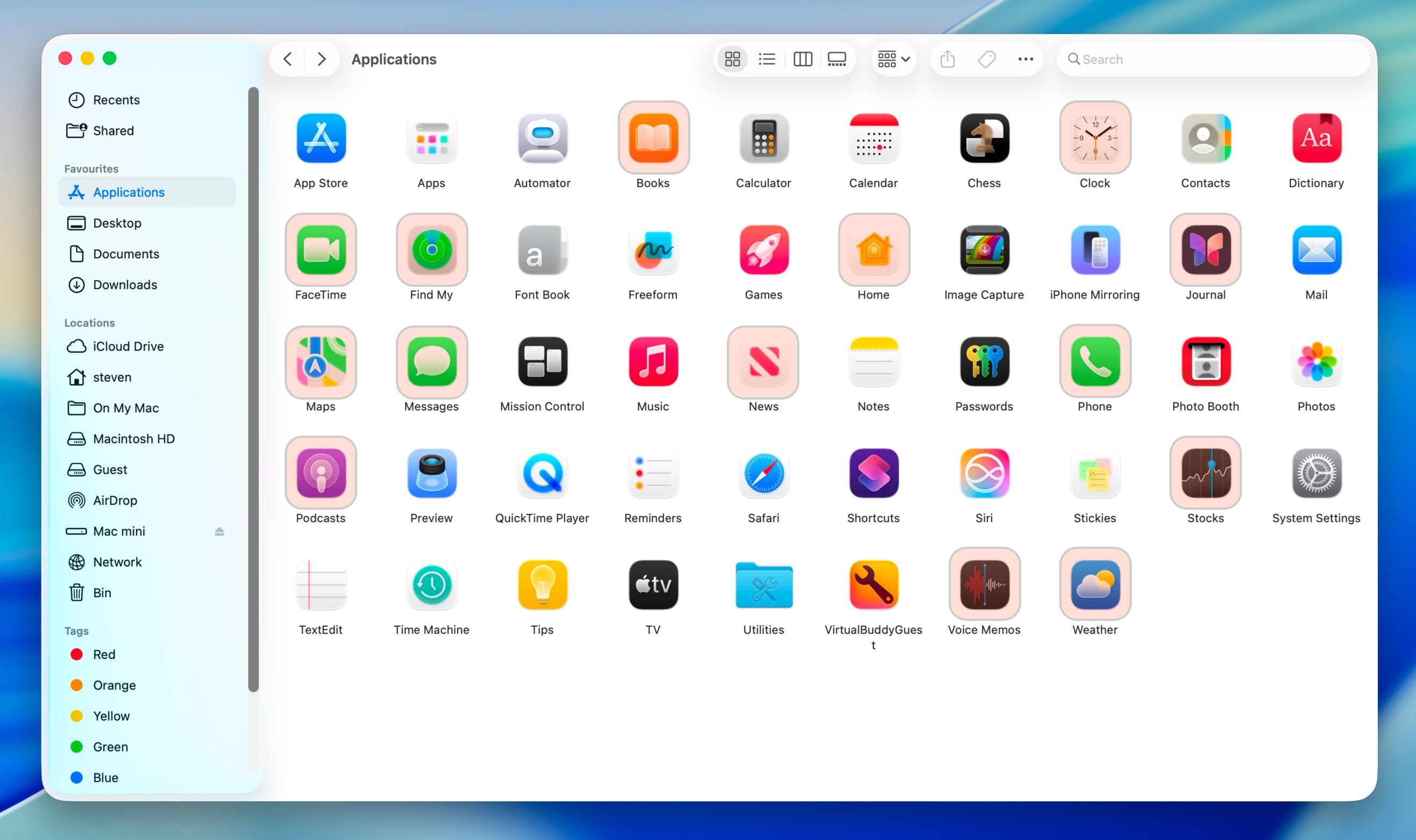Image resolution: width=1416 pixels, height=840 pixels.
Task: Select the Yellow tag in sidebar
Action: click(x=147, y=716)
